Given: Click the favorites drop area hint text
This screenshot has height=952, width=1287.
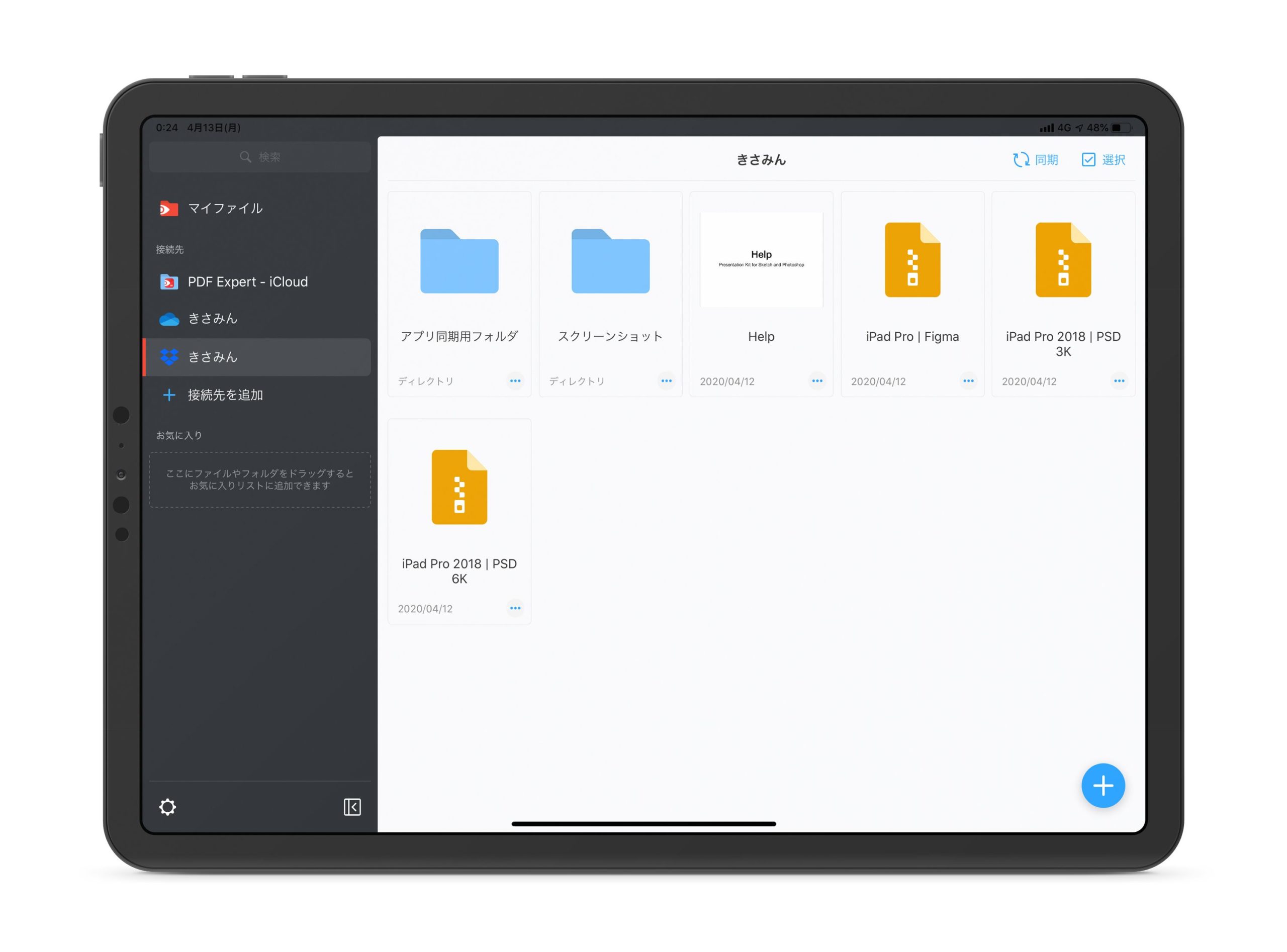Looking at the screenshot, I should pyautogui.click(x=260, y=480).
